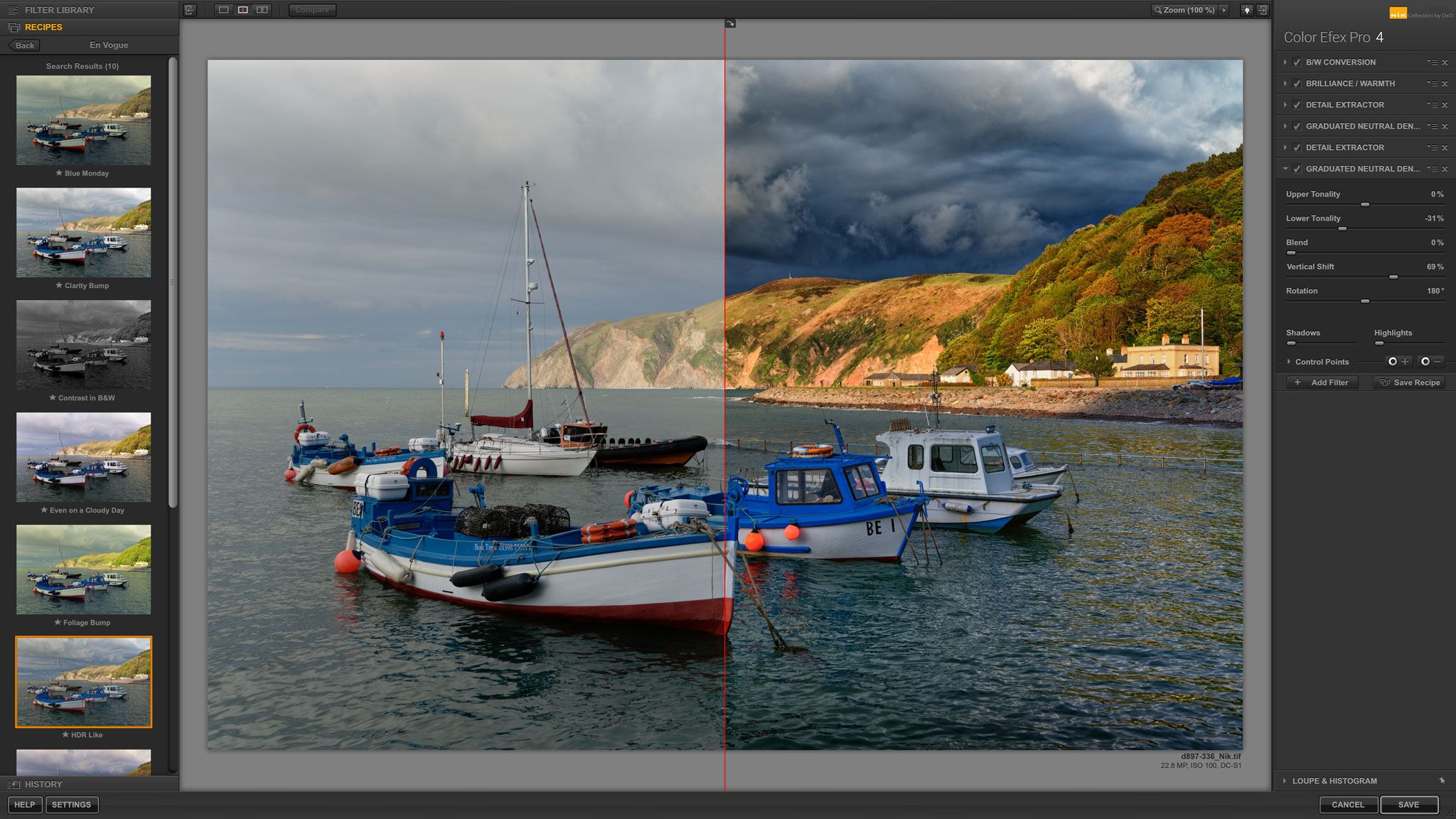Click the Save button
The width and height of the screenshot is (1456, 819).
(1409, 805)
